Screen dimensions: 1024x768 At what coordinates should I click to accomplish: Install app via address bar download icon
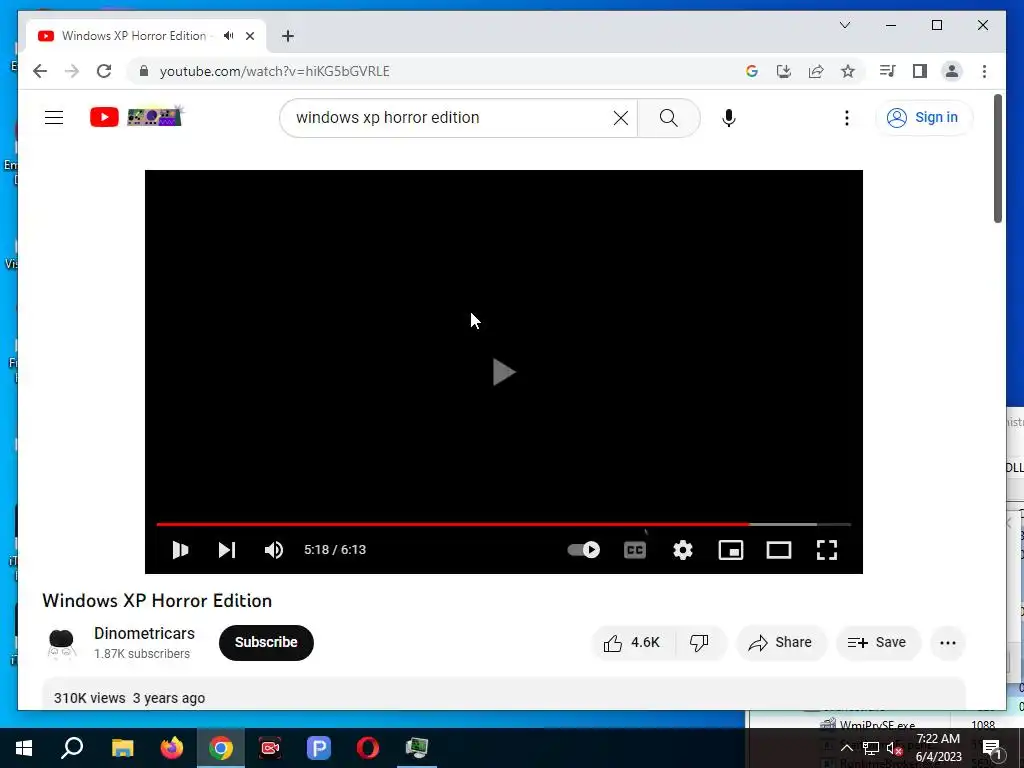point(784,71)
